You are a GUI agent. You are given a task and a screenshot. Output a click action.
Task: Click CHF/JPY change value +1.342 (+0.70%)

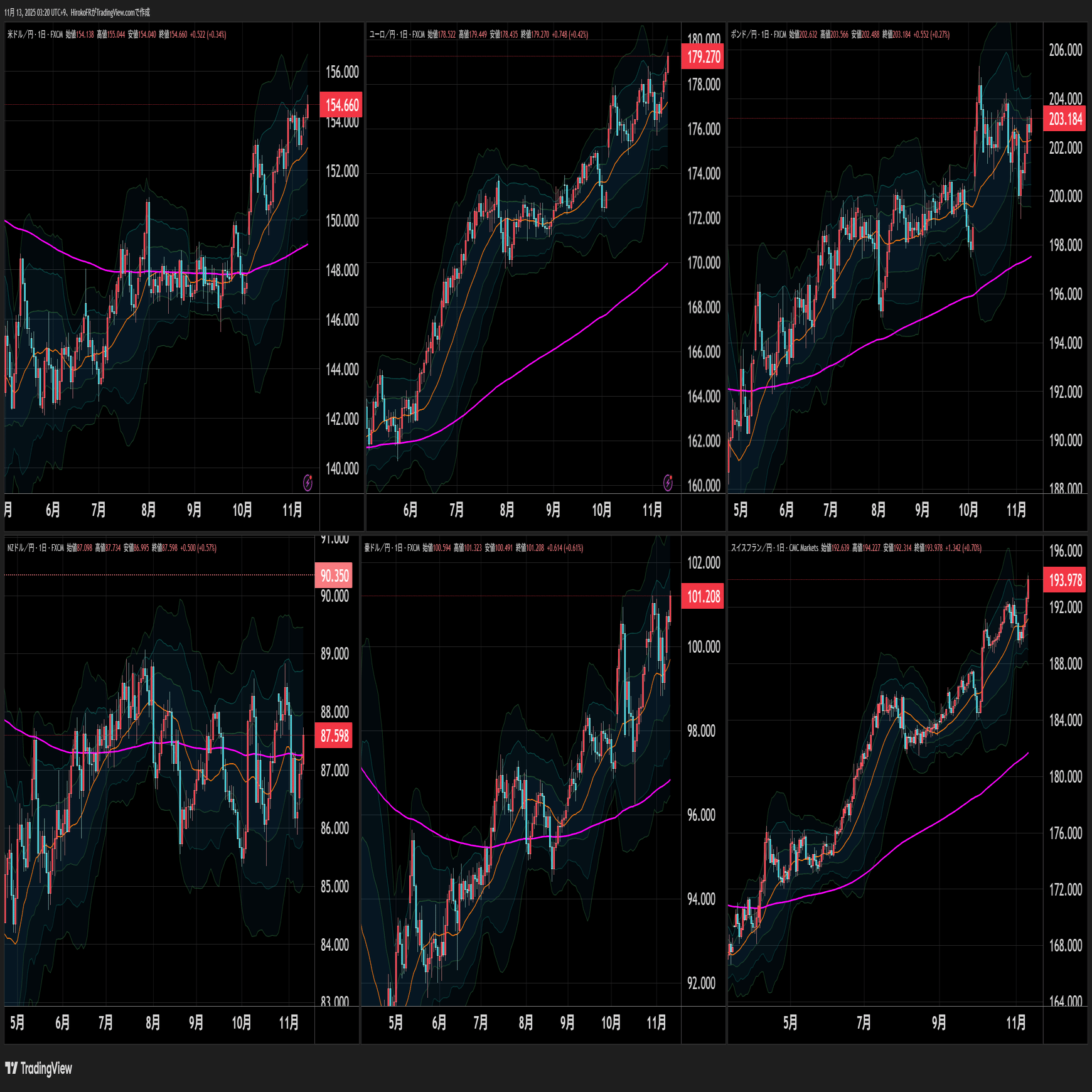pyautogui.click(x=963, y=548)
